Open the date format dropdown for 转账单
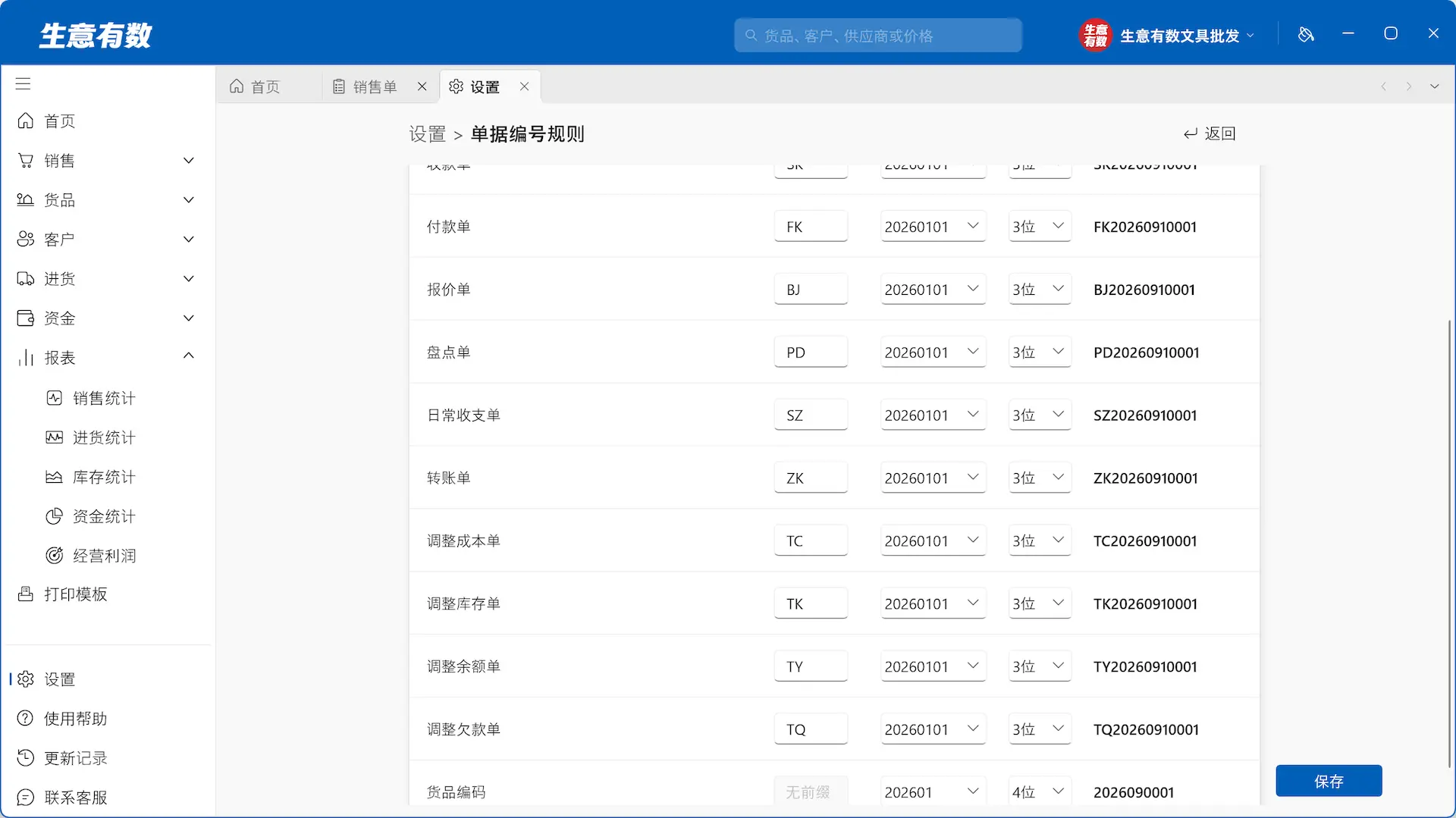Image resolution: width=1456 pixels, height=818 pixels. 933,478
